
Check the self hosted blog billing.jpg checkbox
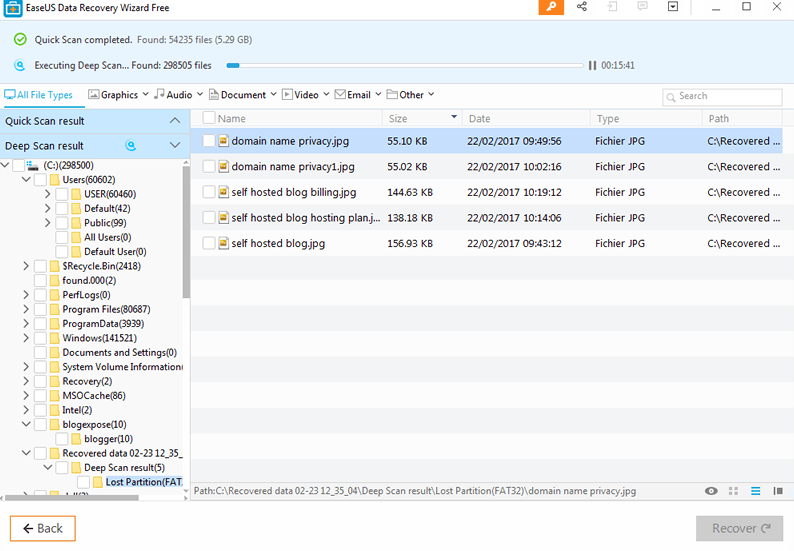point(209,192)
